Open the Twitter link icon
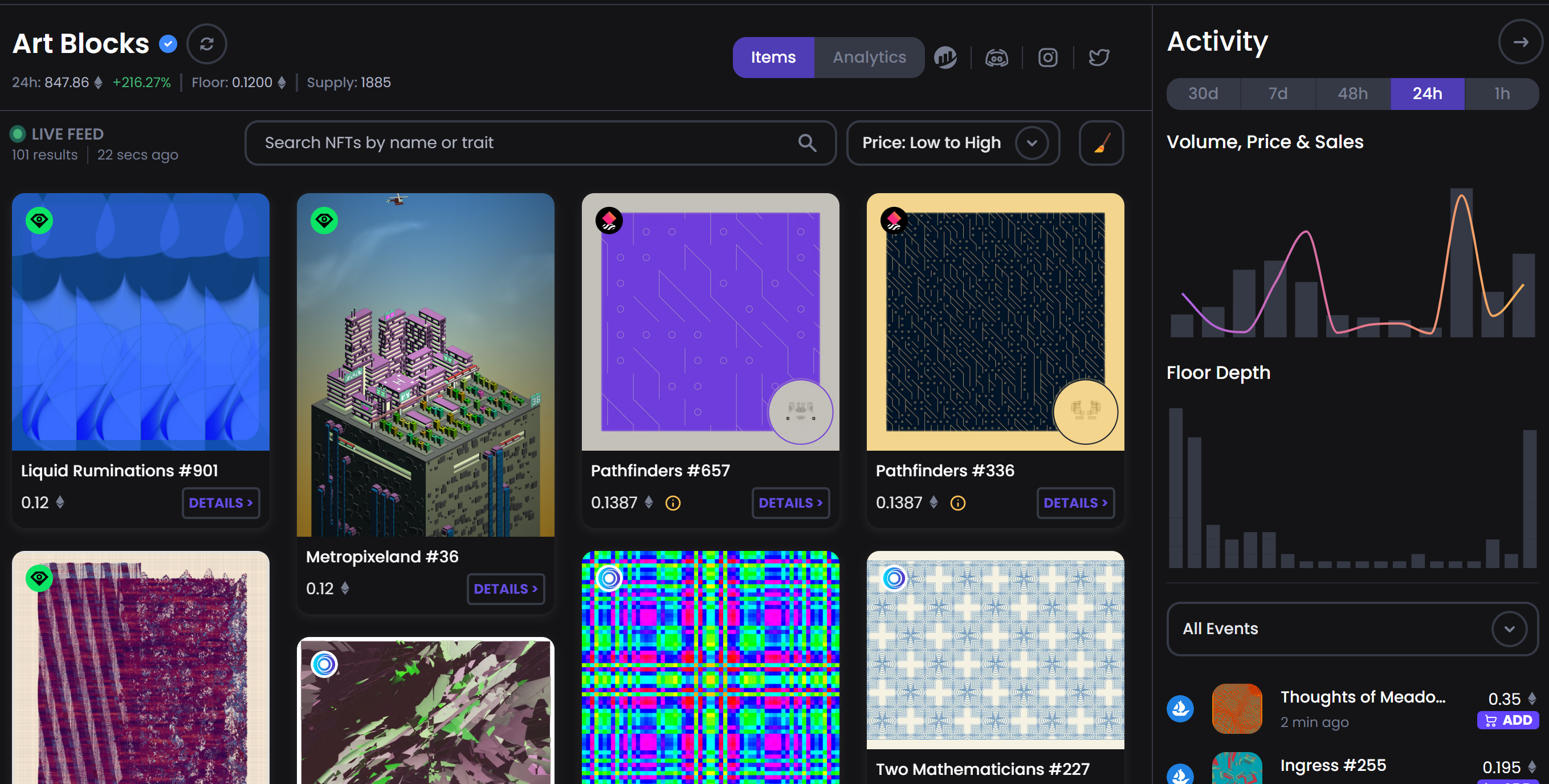The width and height of the screenshot is (1549, 784). click(x=1099, y=58)
